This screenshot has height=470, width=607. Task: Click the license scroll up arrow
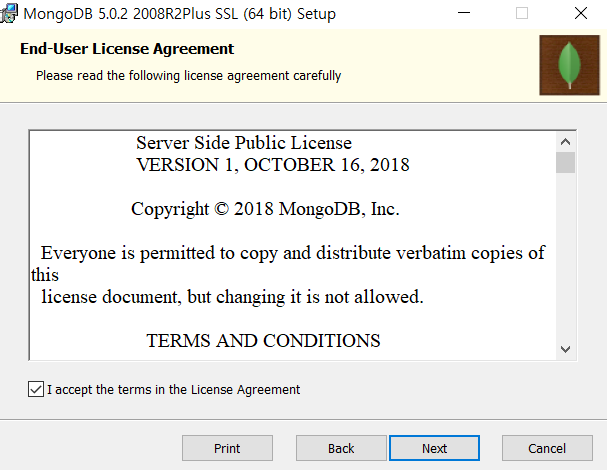pyautogui.click(x=565, y=142)
